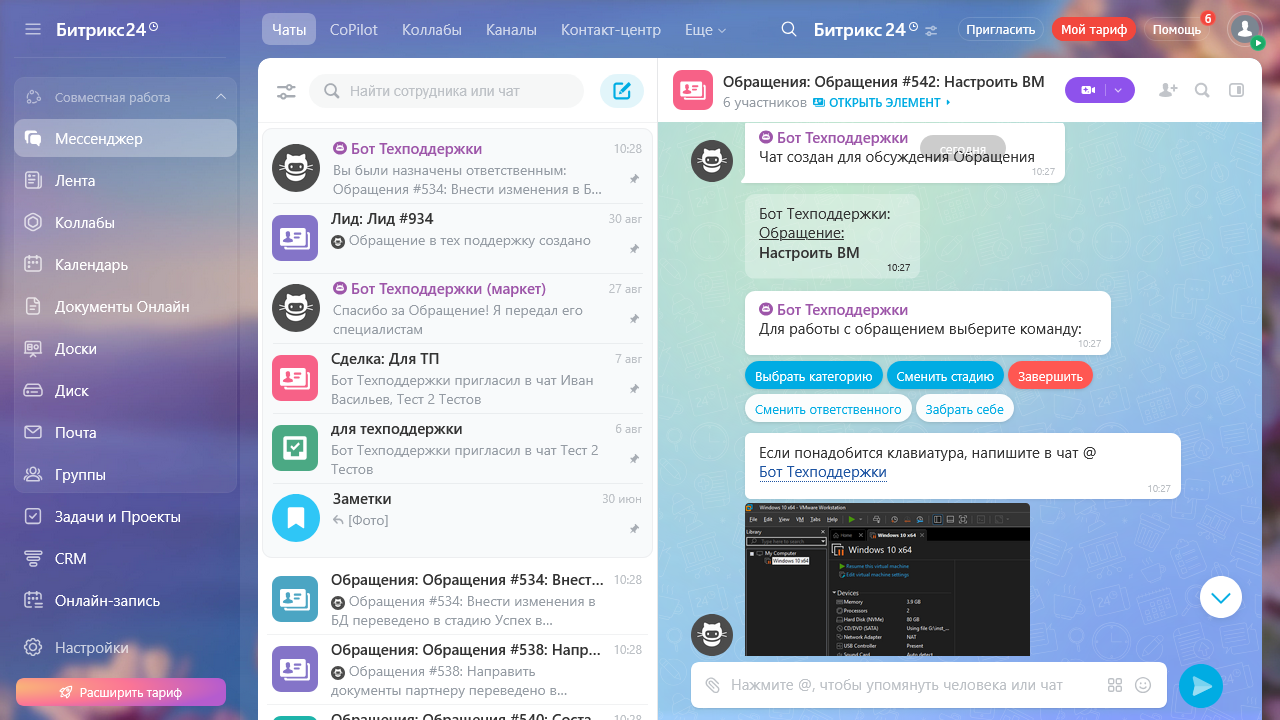Switch to the Каналы tab

coord(511,30)
